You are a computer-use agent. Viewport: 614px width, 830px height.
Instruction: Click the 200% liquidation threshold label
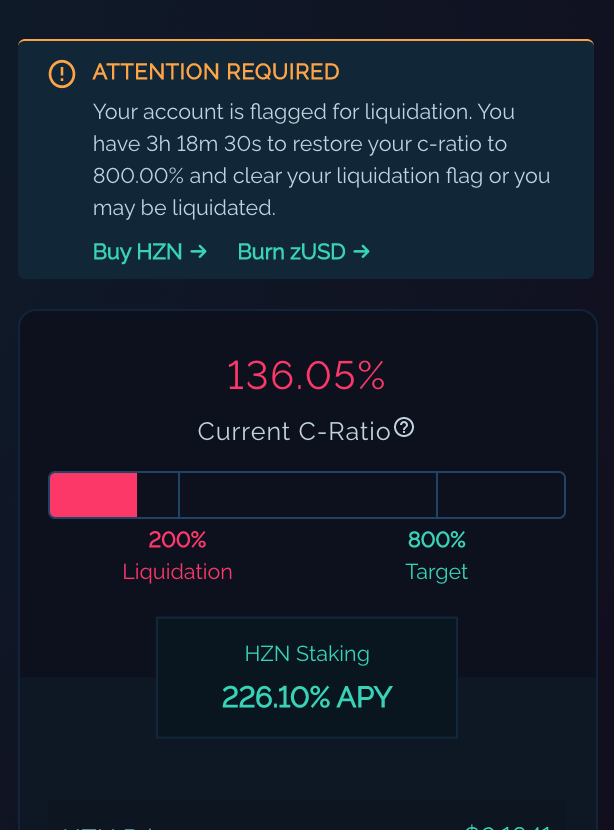(x=177, y=540)
